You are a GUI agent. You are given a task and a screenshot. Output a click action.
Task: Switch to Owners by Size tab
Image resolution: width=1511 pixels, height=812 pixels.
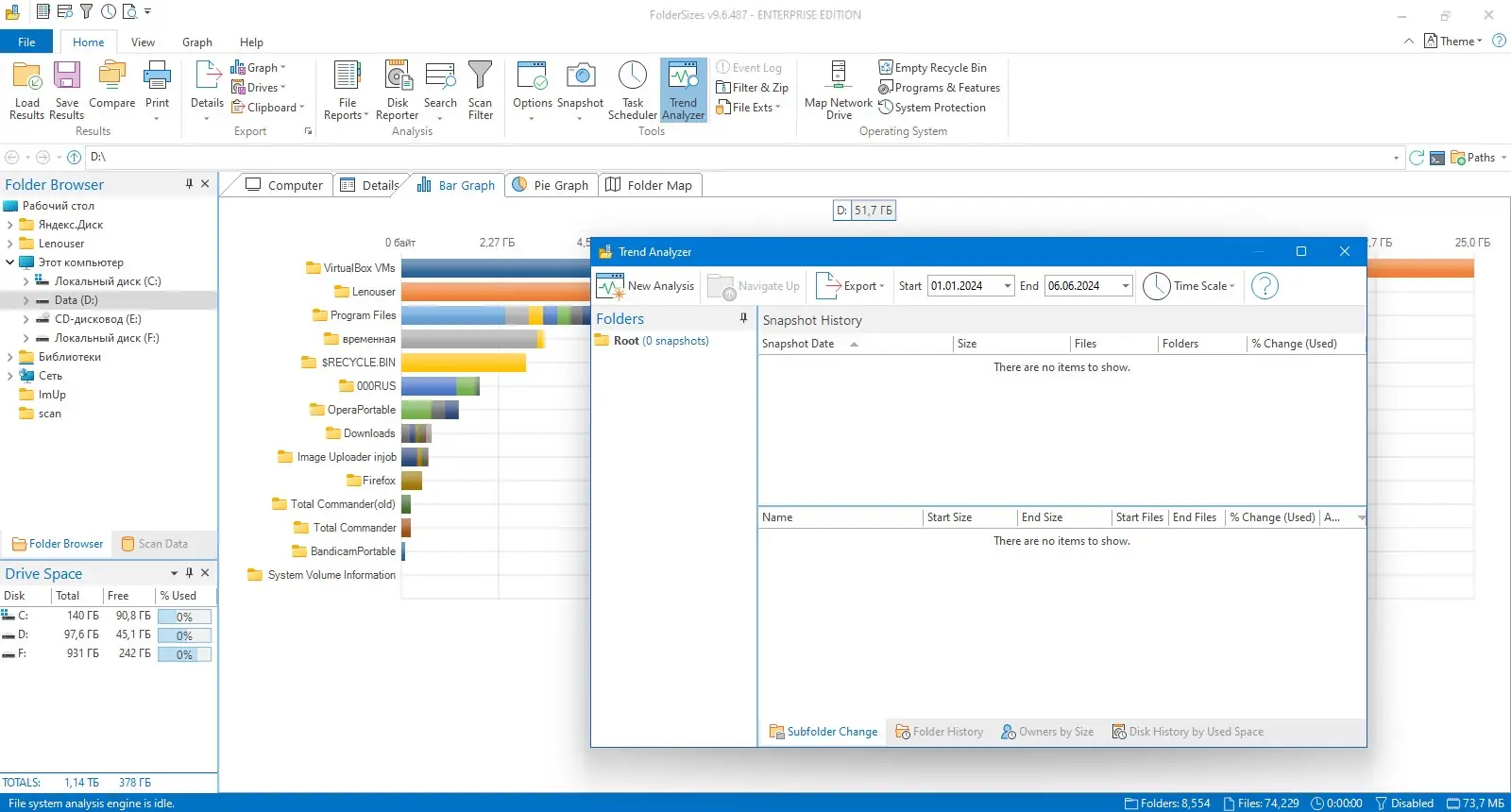coord(1047,732)
